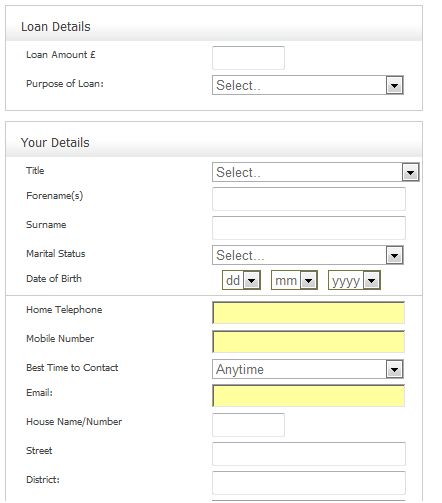Open the birth year yyyy dropdown
The width and height of the screenshot is (442, 503).
[354, 280]
